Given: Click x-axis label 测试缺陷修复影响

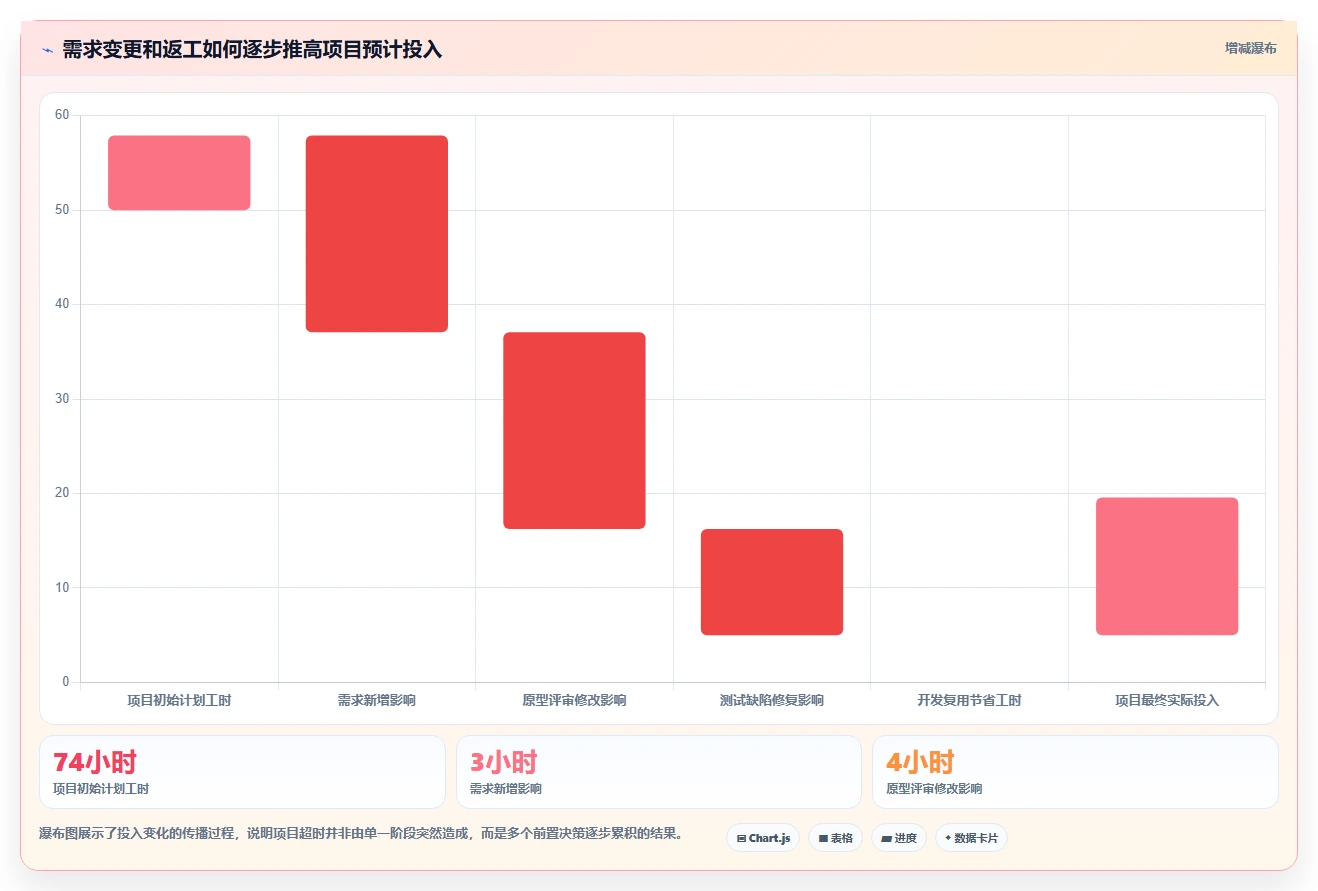Looking at the screenshot, I should click(772, 700).
